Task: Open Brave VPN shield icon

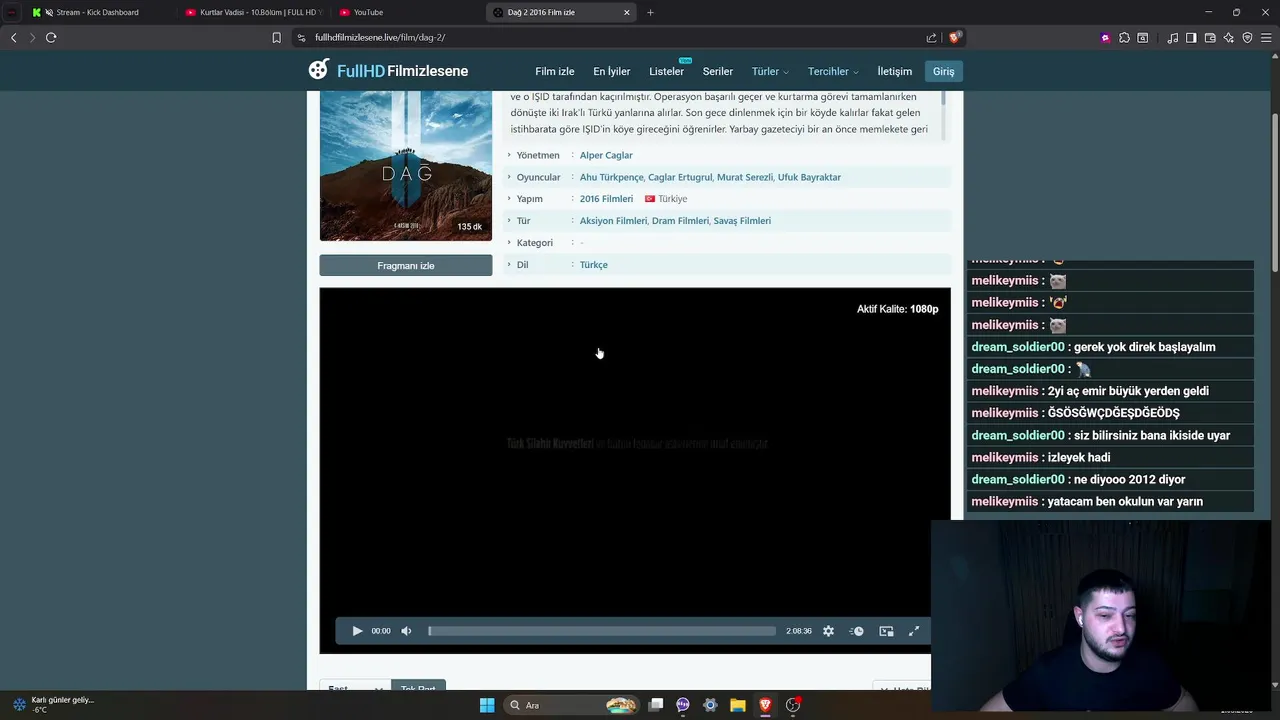Action: pyautogui.click(x=1247, y=38)
